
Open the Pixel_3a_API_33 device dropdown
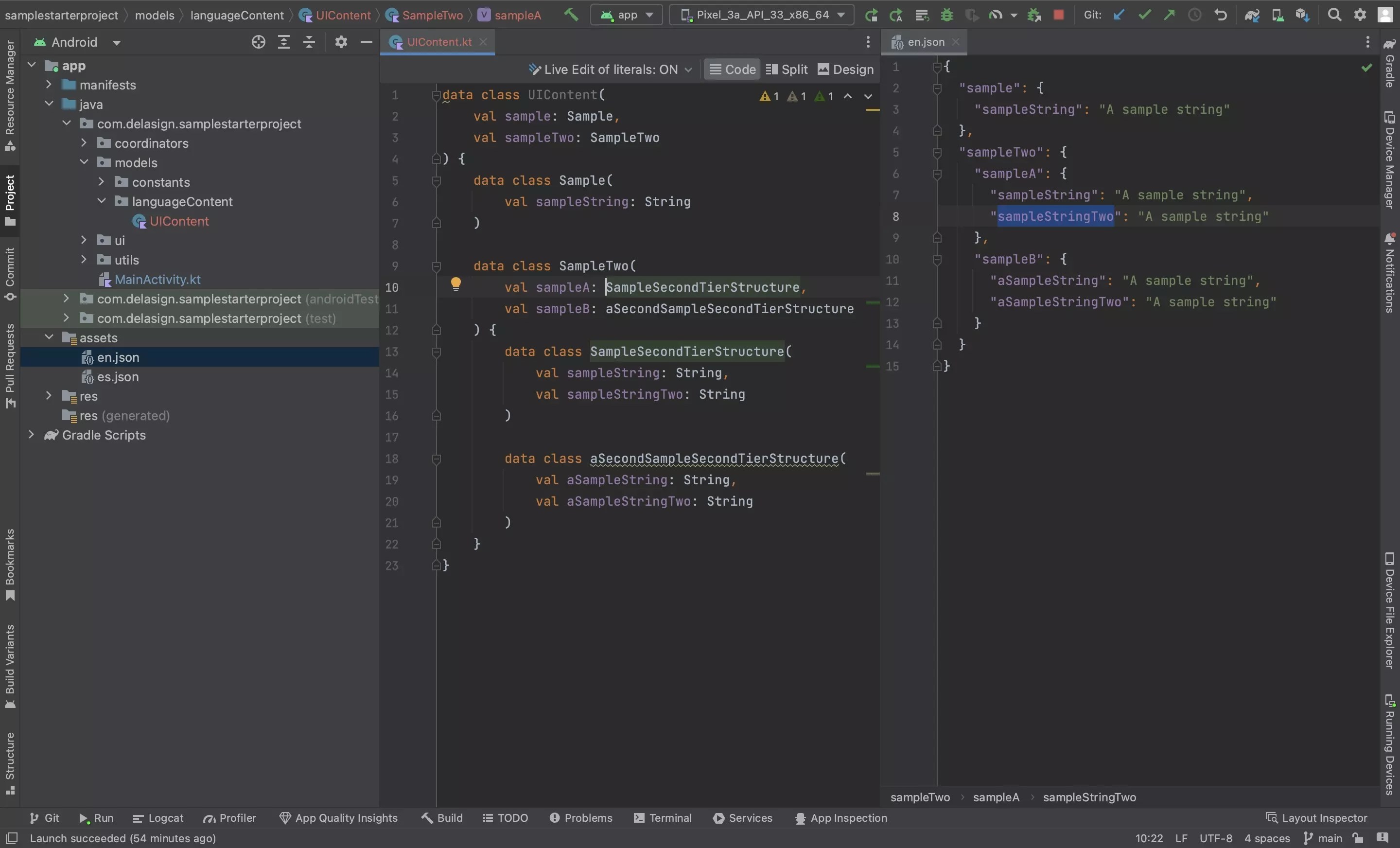[761, 15]
